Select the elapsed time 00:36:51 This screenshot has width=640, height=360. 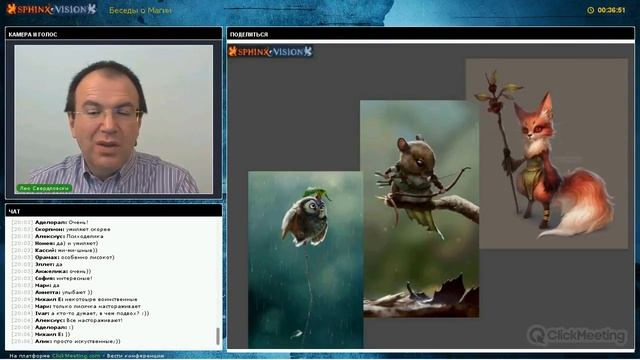(x=611, y=10)
